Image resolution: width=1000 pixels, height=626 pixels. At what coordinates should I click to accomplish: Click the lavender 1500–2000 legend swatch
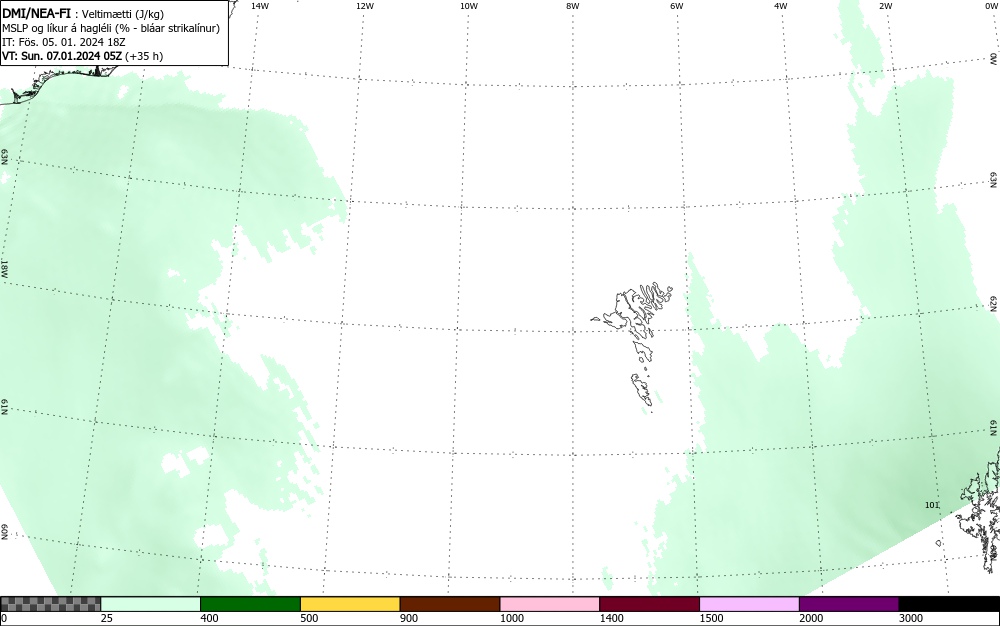click(749, 604)
